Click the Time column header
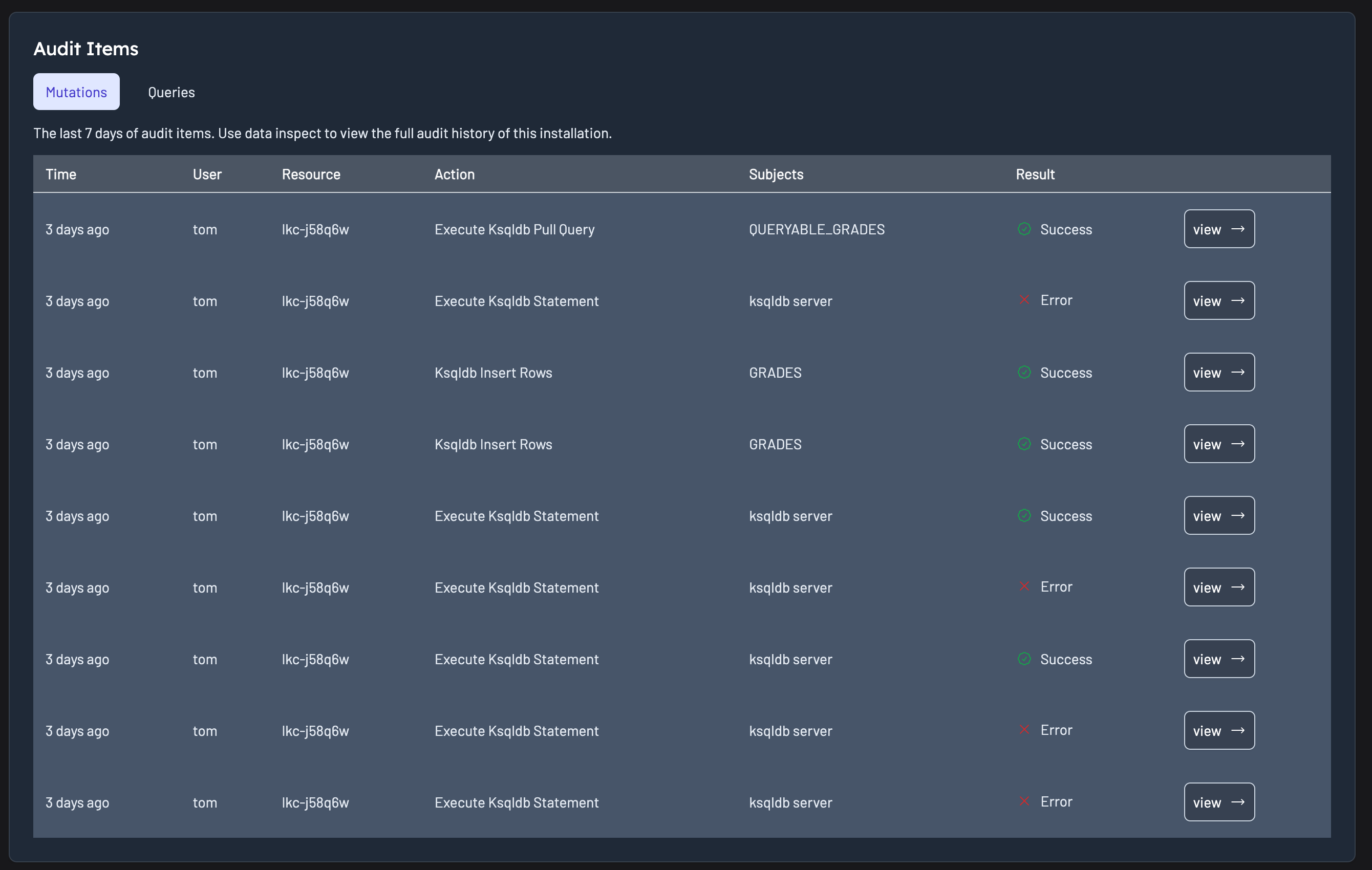 (x=61, y=175)
